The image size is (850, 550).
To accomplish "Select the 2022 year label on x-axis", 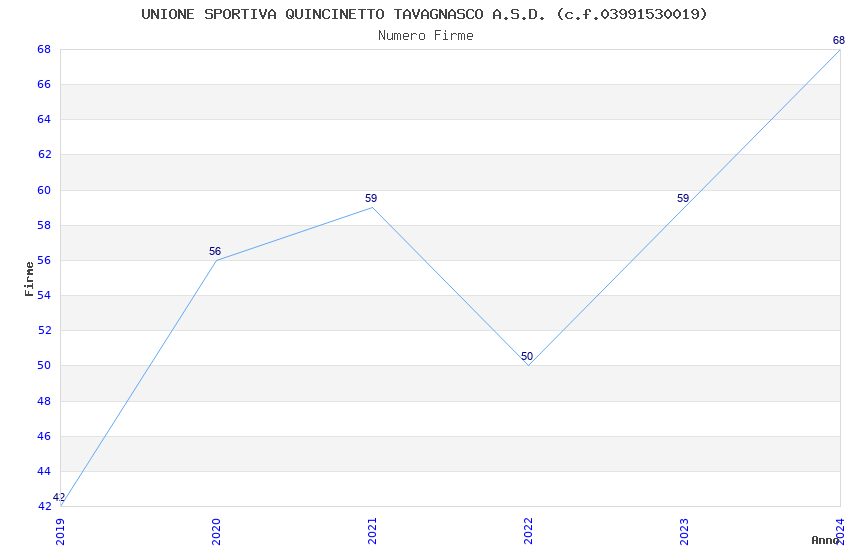I will [x=528, y=532].
